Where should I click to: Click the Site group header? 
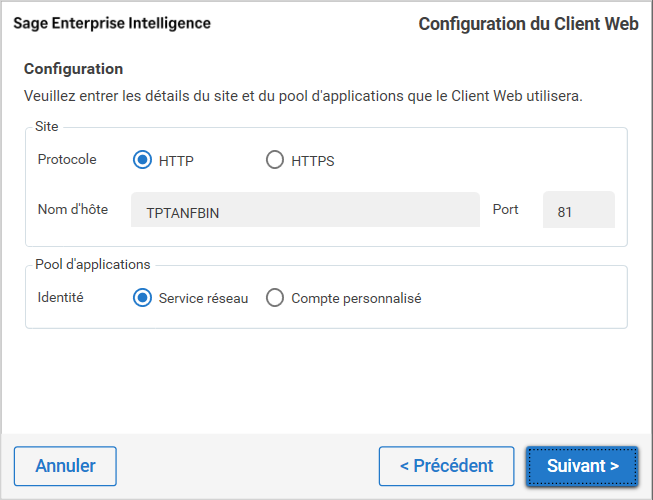coord(46,128)
